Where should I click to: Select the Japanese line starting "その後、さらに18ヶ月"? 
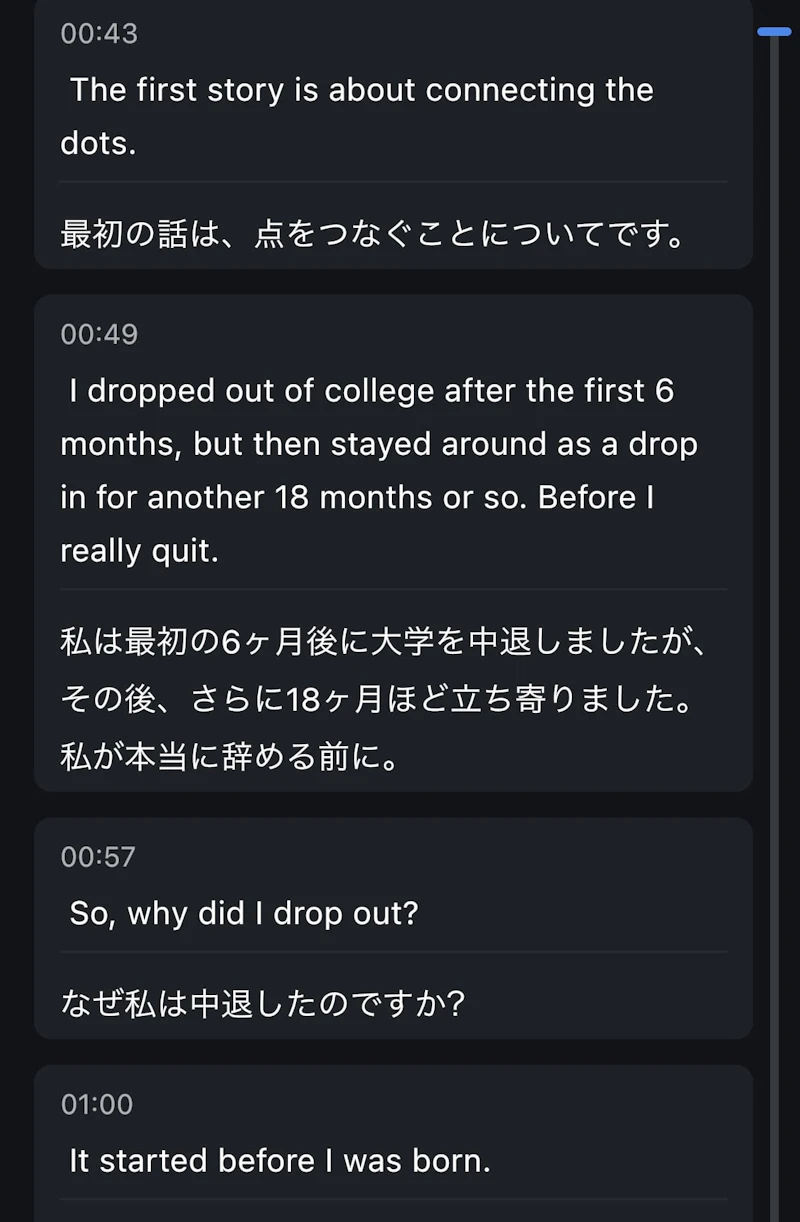pos(377,700)
